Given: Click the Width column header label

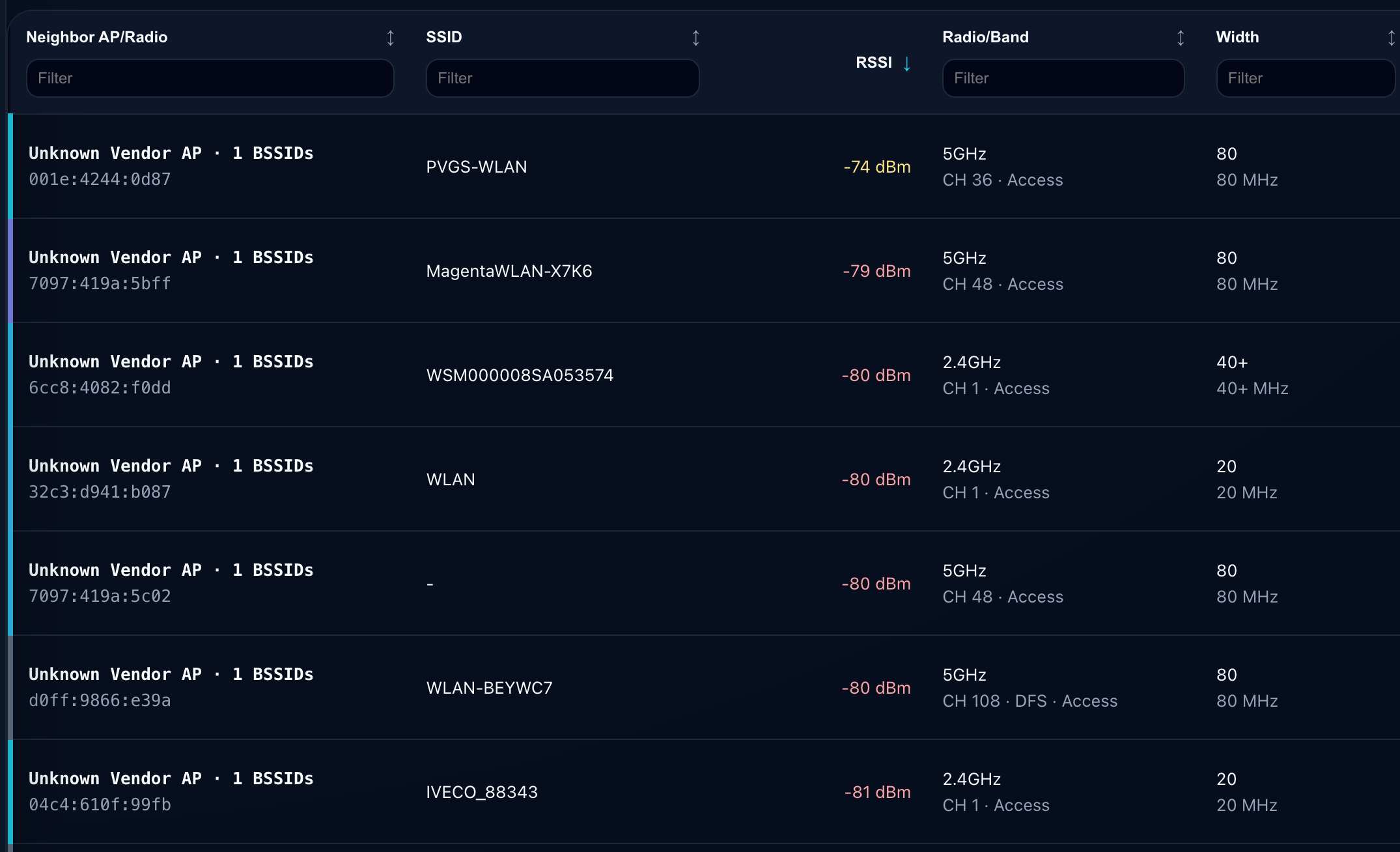Looking at the screenshot, I should click(x=1238, y=37).
